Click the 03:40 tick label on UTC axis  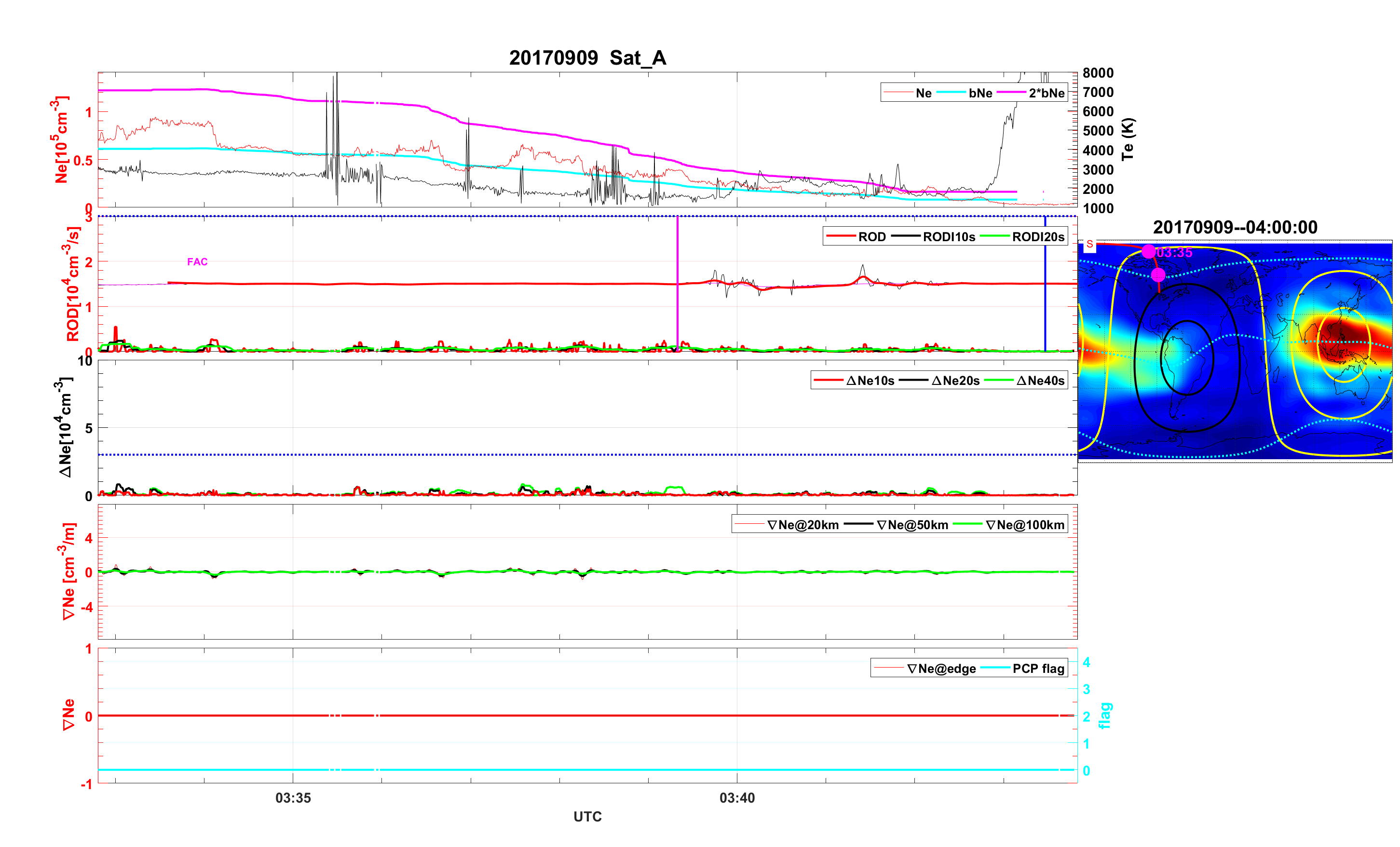[x=737, y=798]
